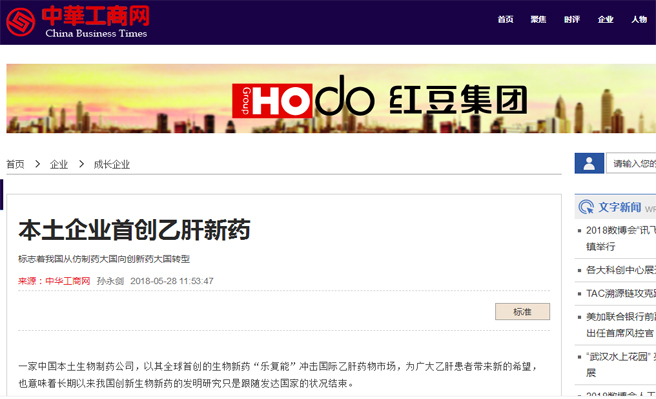
Task: Open the 首页 top navigation item
Action: coord(505,20)
